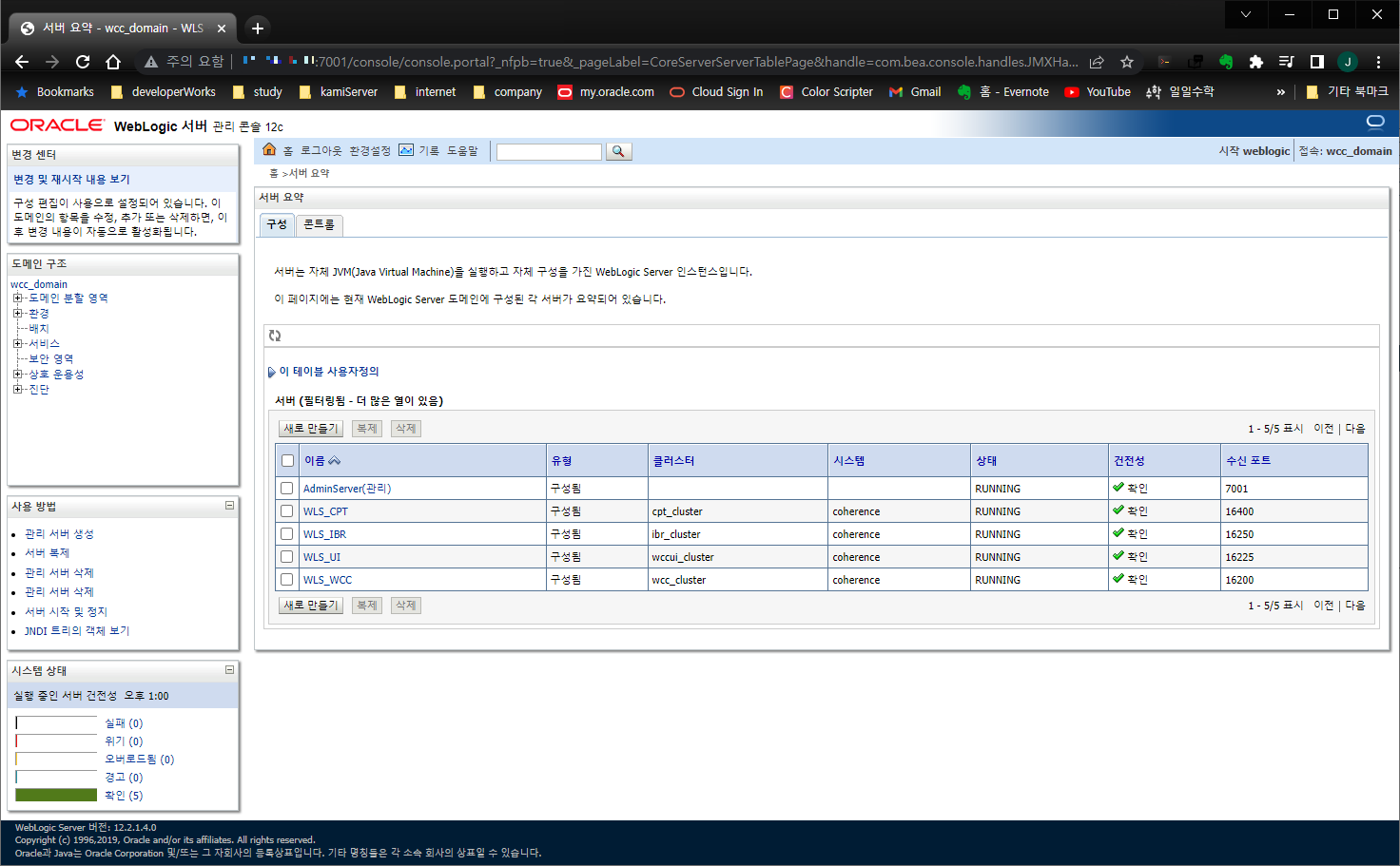The height and width of the screenshot is (866, 1400).
Task: Click the bottom 새로 만들기 button
Action: (x=310, y=606)
